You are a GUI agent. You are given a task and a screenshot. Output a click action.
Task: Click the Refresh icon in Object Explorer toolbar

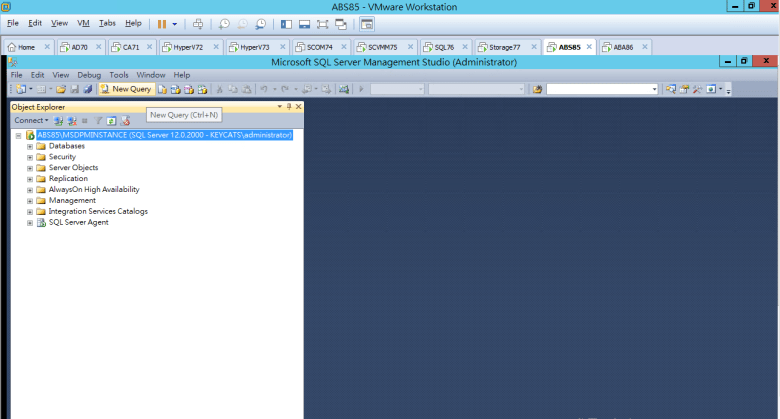point(112,121)
